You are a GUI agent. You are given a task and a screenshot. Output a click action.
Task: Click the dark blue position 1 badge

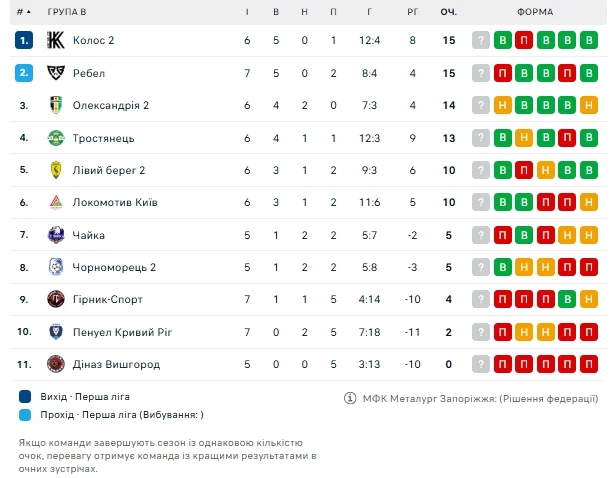25,41
